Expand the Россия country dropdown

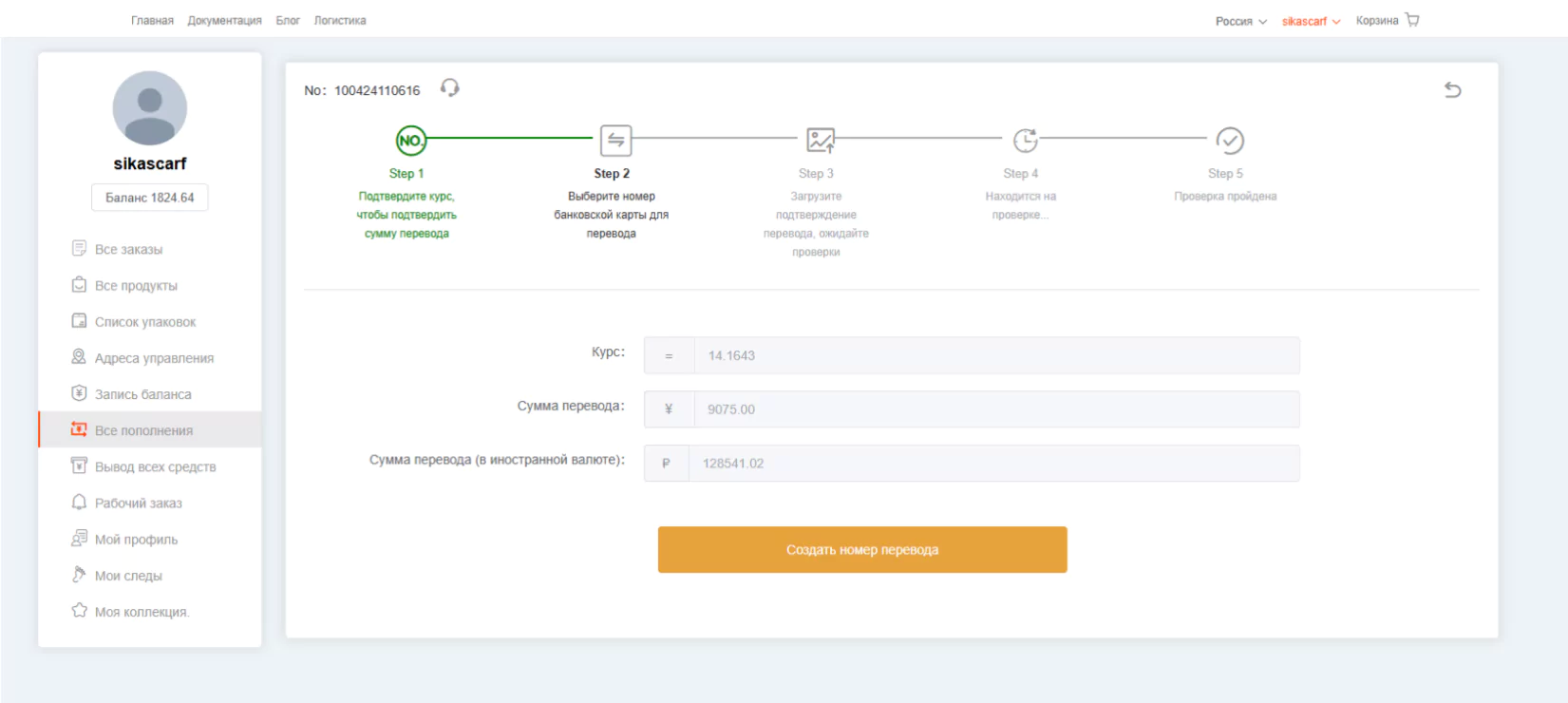pos(1241,21)
